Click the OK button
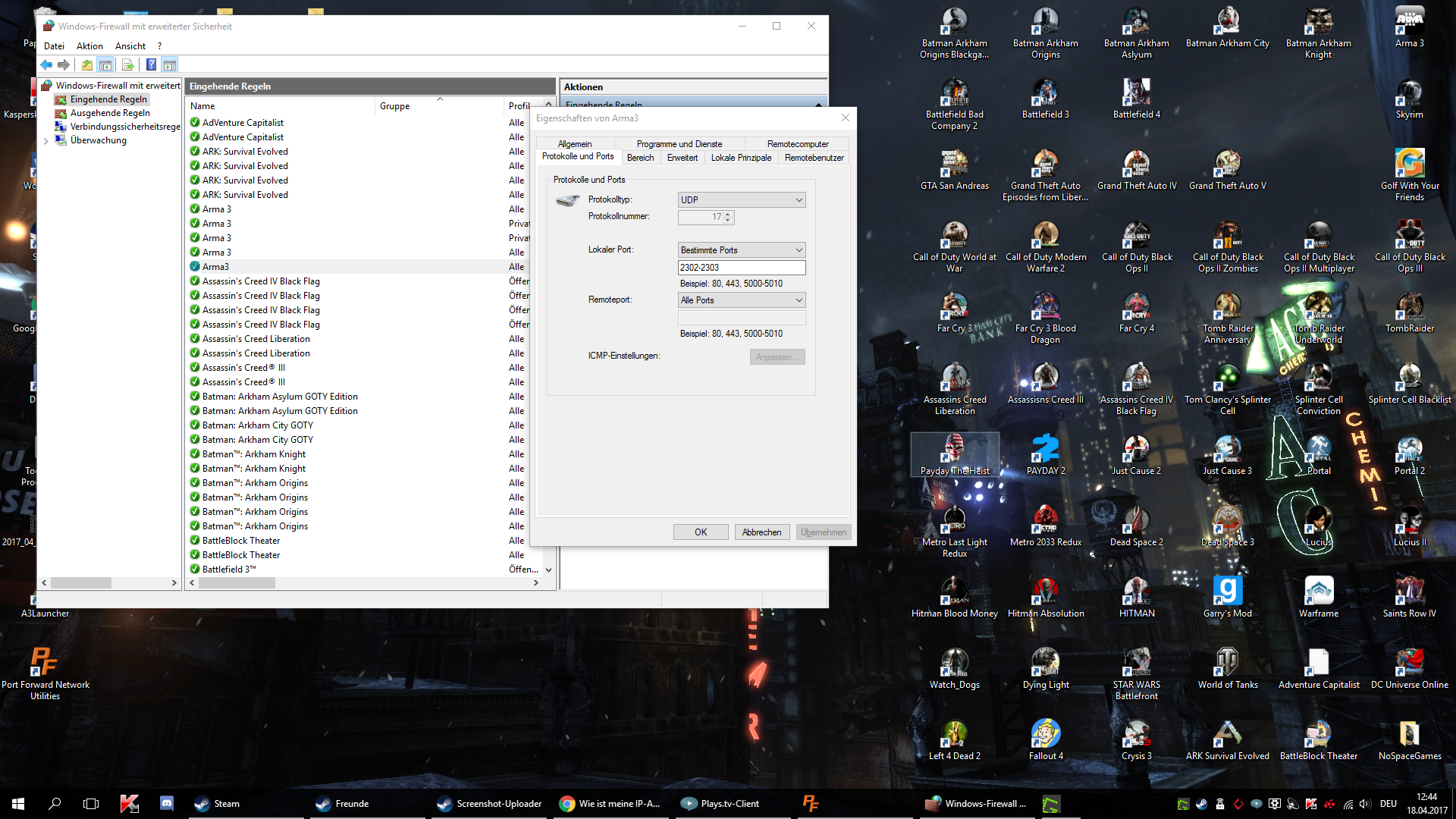The height and width of the screenshot is (819, 1456). [700, 532]
